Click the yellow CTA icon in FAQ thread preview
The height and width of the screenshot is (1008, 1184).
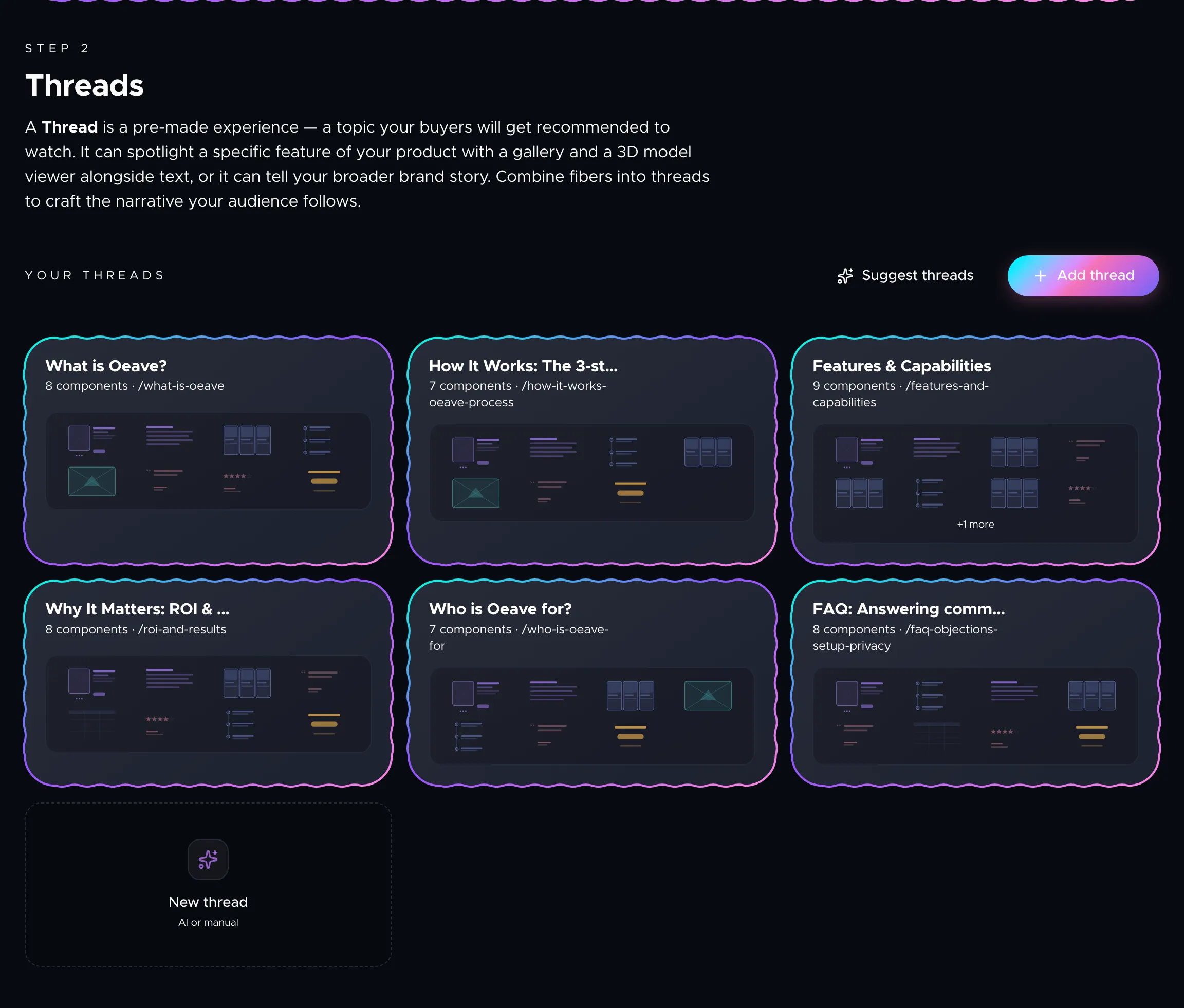(x=1091, y=736)
